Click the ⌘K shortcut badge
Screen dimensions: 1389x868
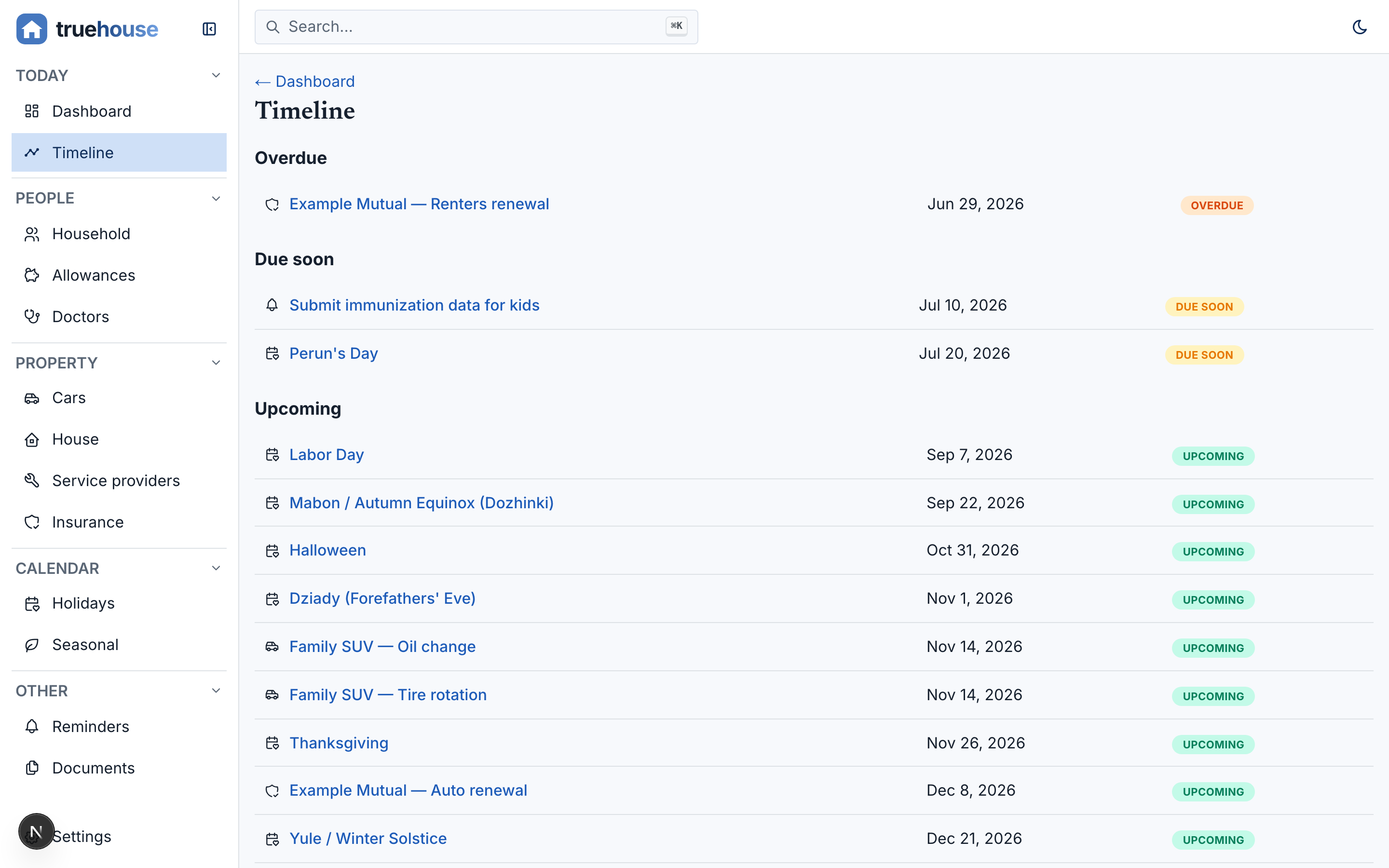pos(676,26)
